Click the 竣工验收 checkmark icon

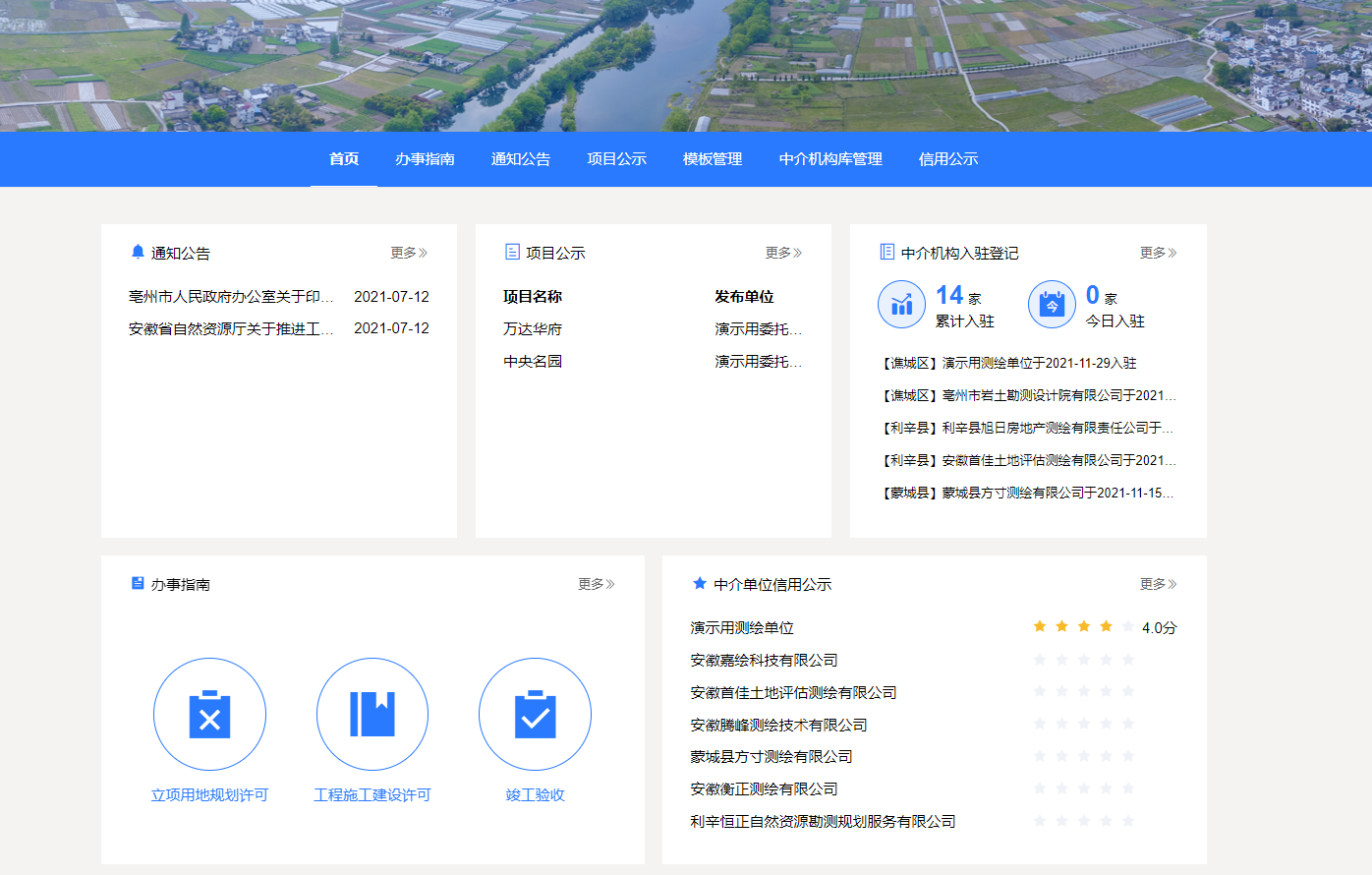click(x=535, y=714)
